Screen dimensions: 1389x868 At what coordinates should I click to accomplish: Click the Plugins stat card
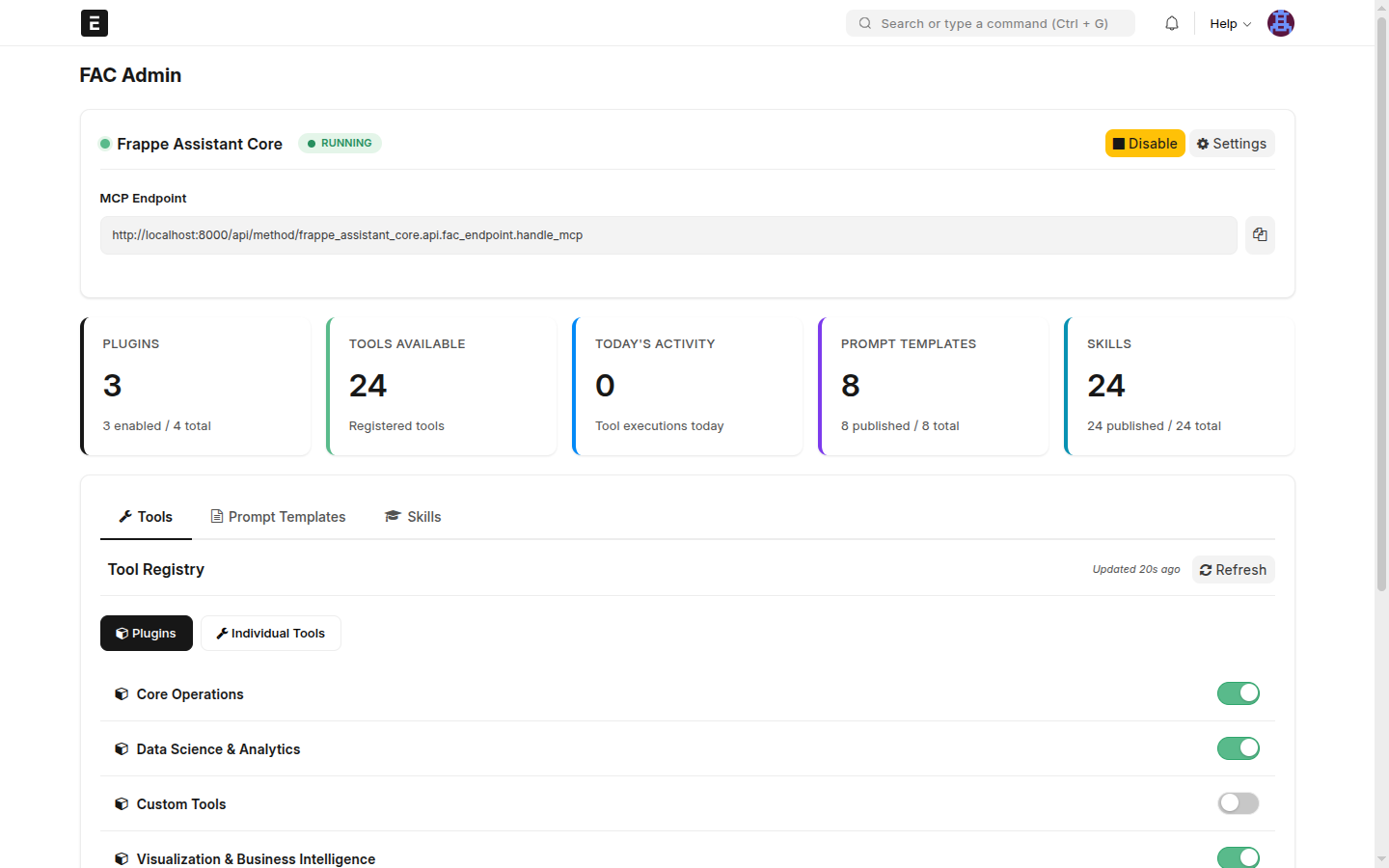[196, 386]
